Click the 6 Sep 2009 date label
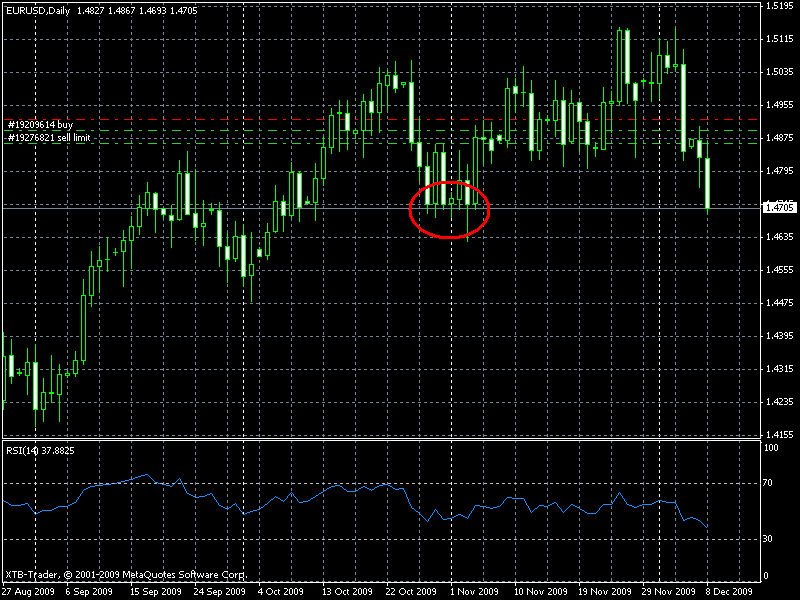The image size is (800, 600). [89, 592]
